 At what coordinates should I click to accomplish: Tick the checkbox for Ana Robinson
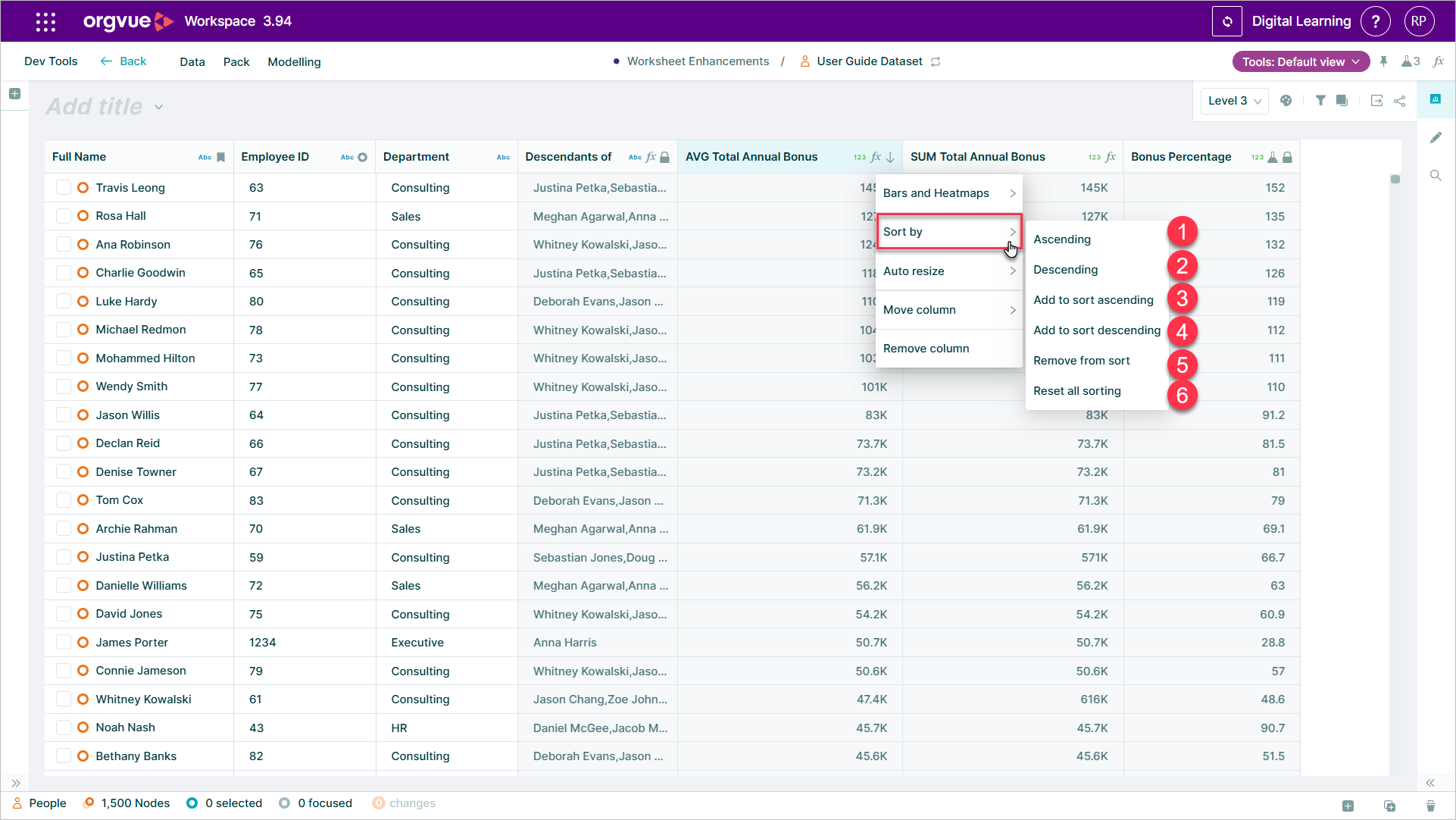click(64, 245)
